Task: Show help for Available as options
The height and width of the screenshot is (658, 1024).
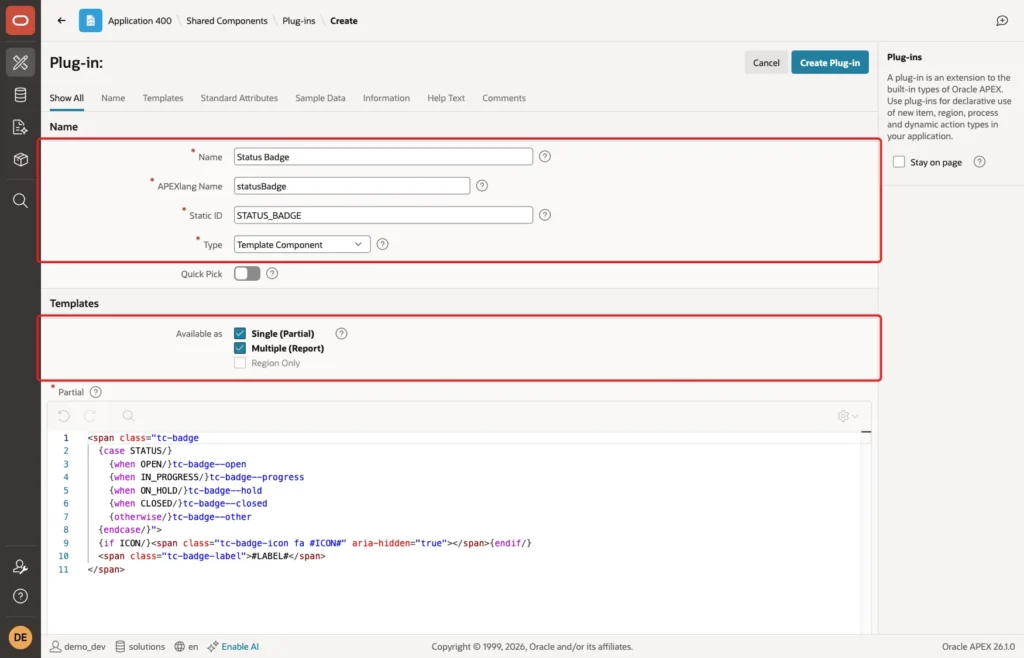Action: pyautogui.click(x=342, y=334)
